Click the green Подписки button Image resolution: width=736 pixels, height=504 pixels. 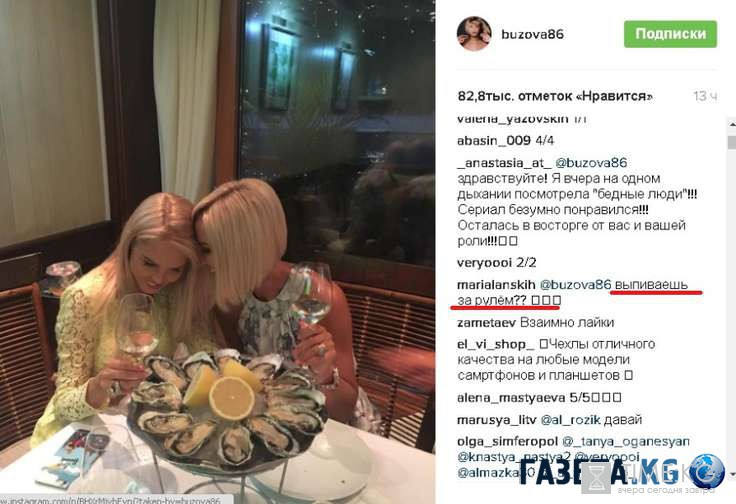(670, 34)
